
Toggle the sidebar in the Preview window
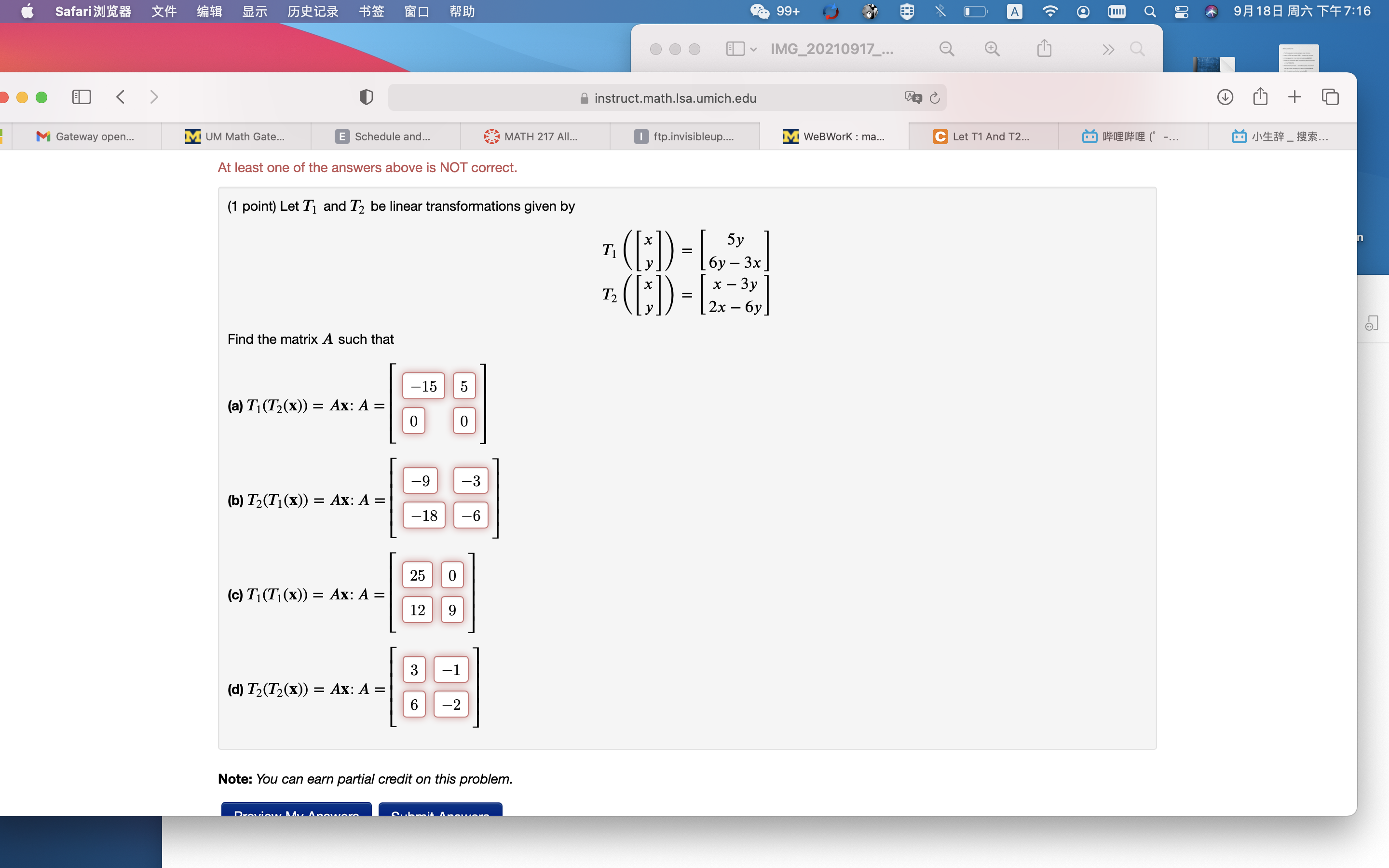click(x=735, y=49)
